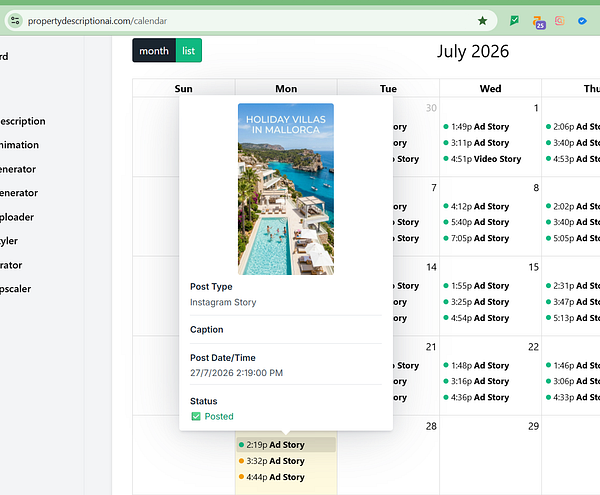Select the 4:44p Ad Story event
This screenshot has width=600, height=495.
[286, 477]
